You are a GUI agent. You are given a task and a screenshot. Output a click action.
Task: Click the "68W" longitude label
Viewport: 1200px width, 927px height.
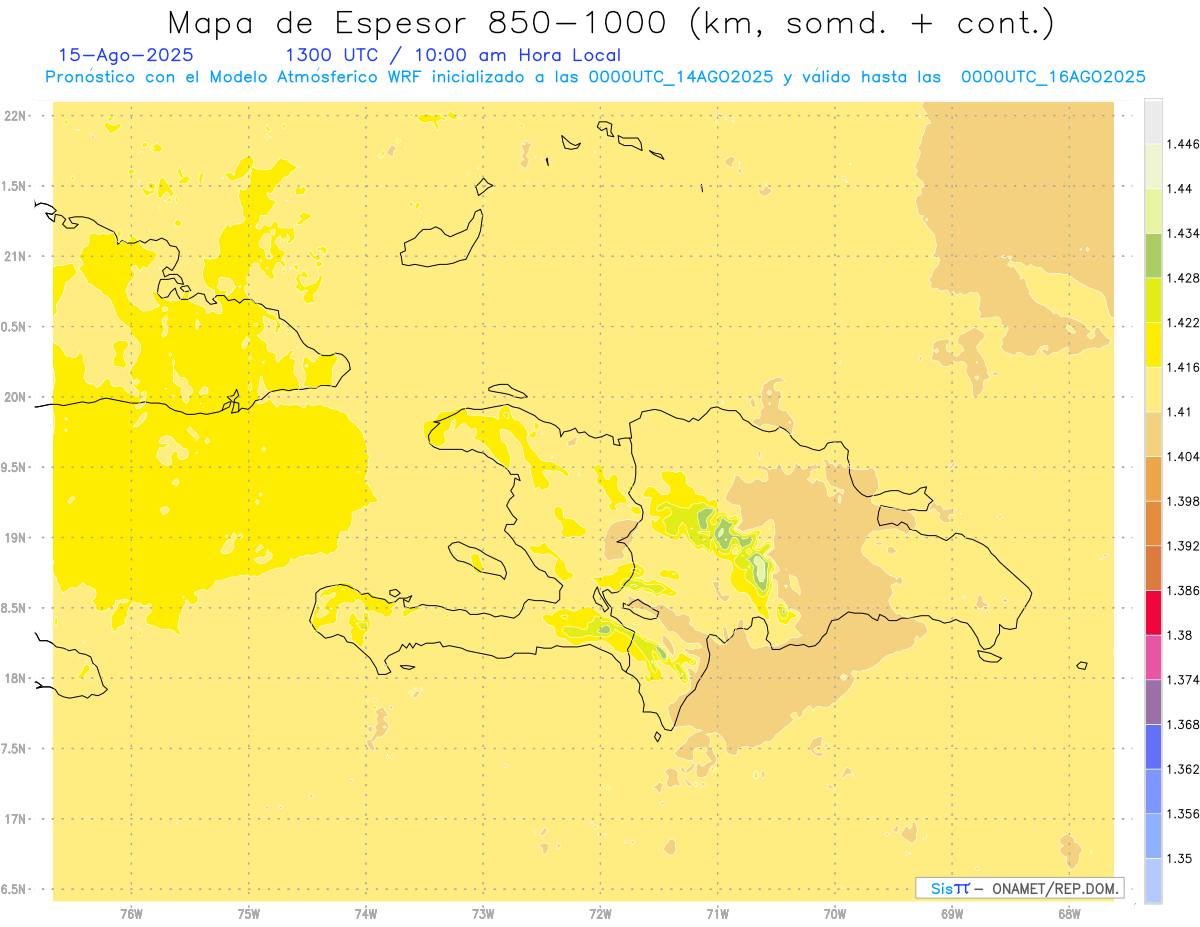pyautogui.click(x=1069, y=913)
